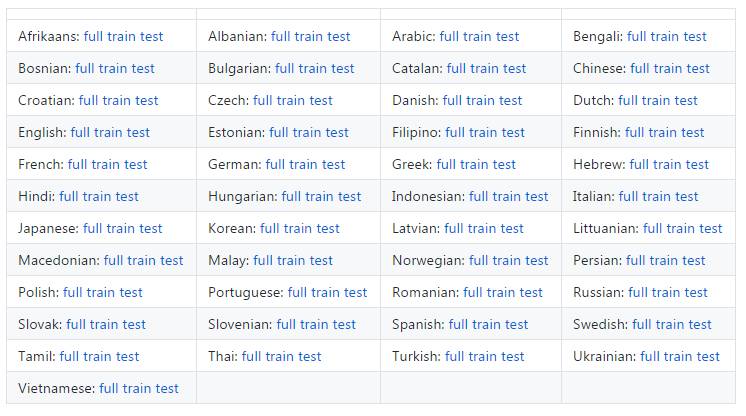This screenshot has width=746, height=416.
Task: Open the Vietnamese full link
Action: [108, 387]
